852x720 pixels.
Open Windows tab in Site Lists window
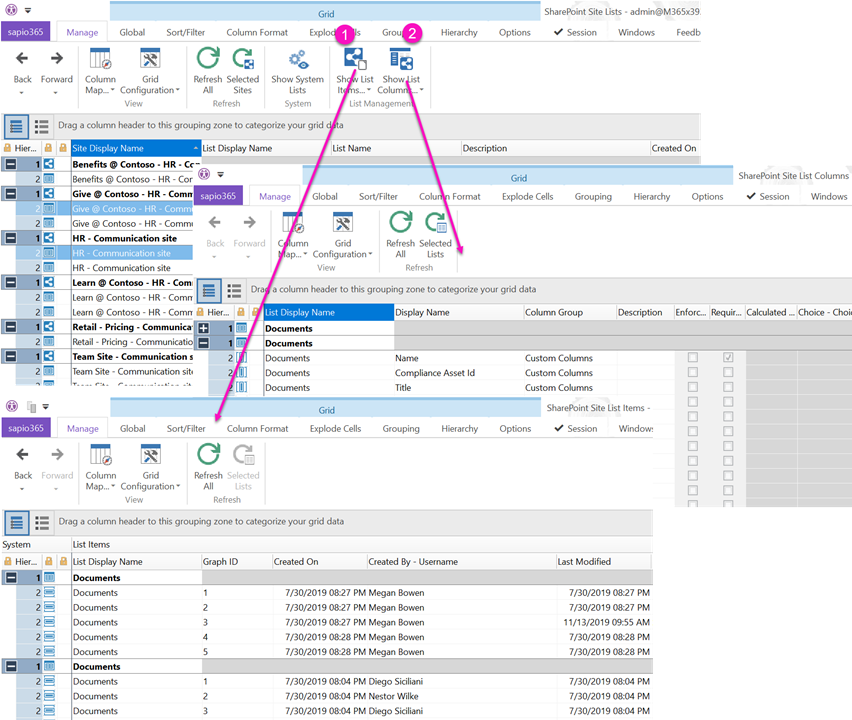point(636,33)
